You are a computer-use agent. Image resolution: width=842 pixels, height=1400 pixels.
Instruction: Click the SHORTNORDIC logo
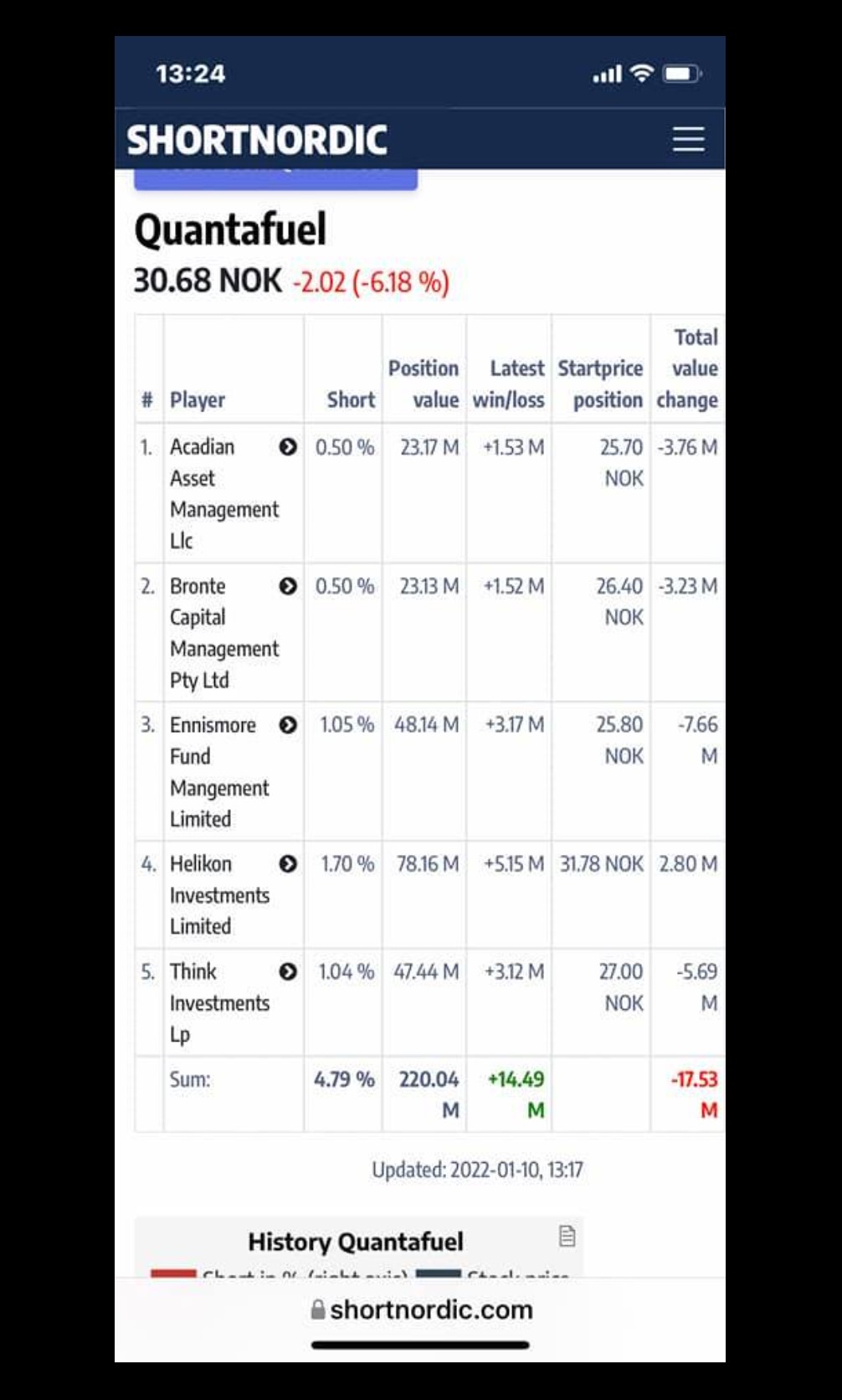click(257, 140)
